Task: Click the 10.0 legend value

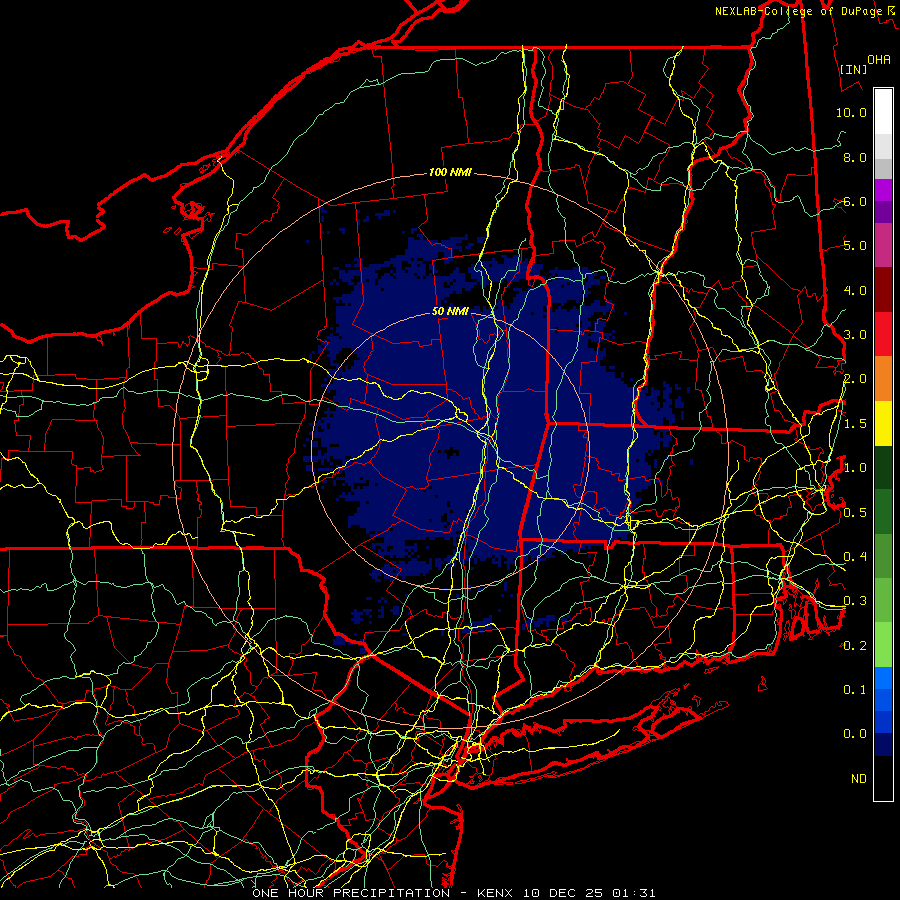Action: click(x=851, y=112)
